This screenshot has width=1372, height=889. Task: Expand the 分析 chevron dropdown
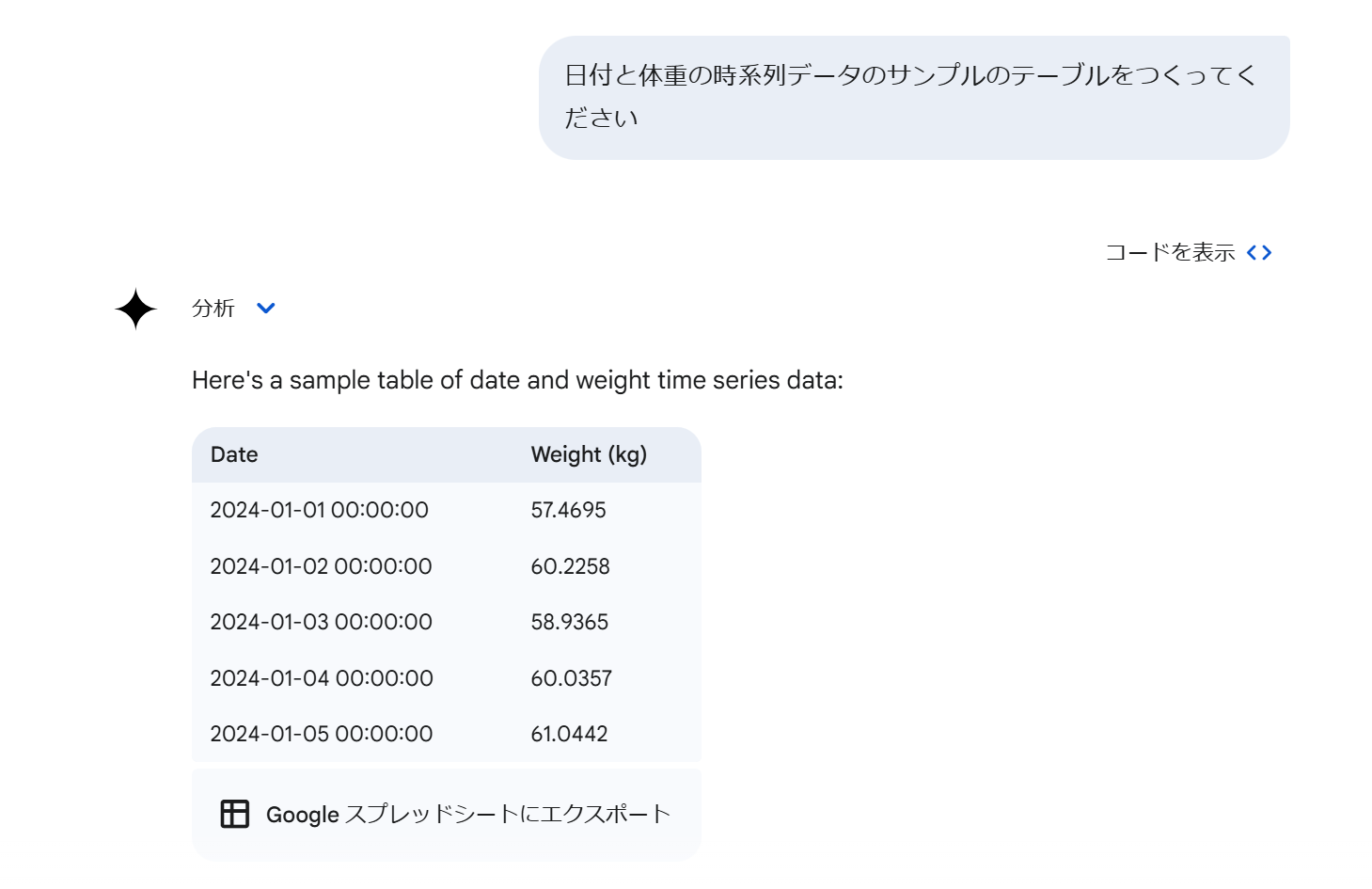266,309
